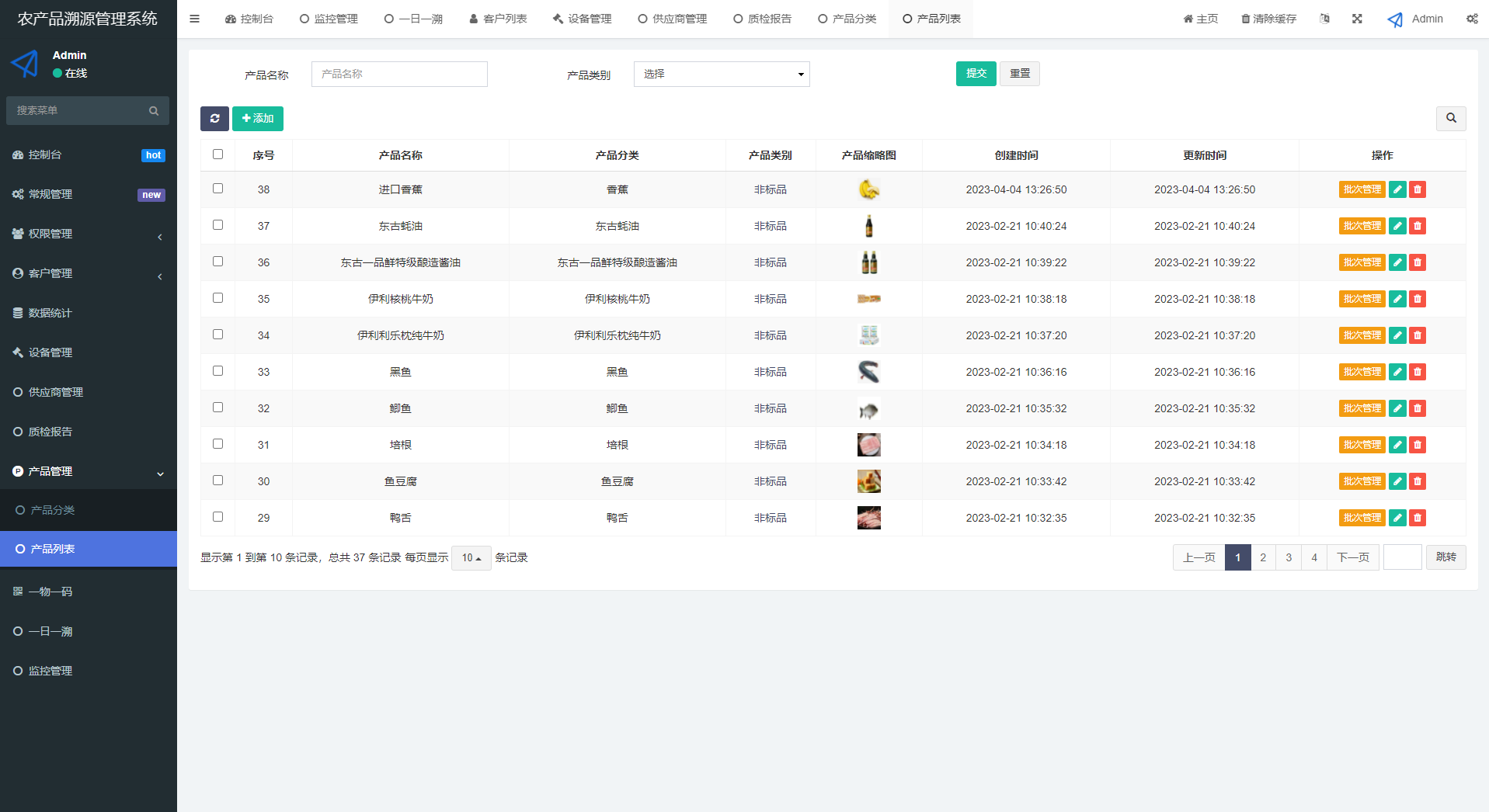Viewport: 1489px width, 812px height.
Task: Click the hamburger menu icon beside 控制台
Action: [194, 18]
